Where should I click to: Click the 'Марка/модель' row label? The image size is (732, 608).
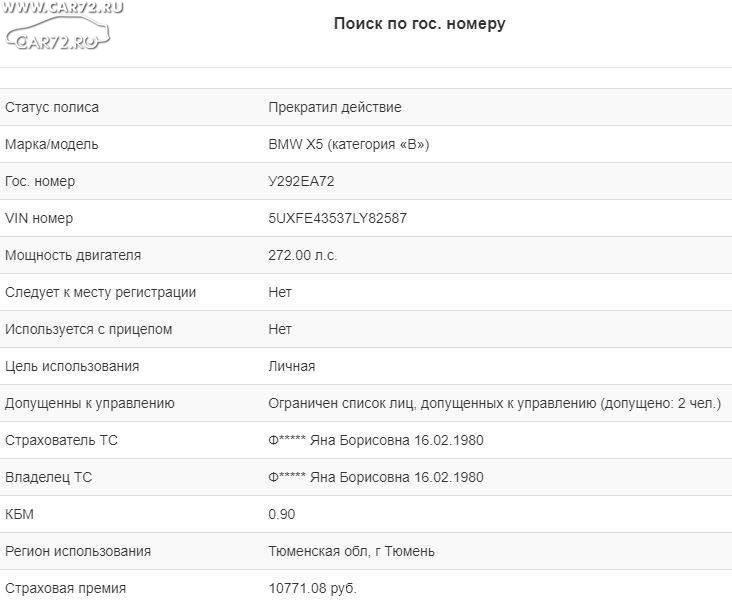coord(52,144)
